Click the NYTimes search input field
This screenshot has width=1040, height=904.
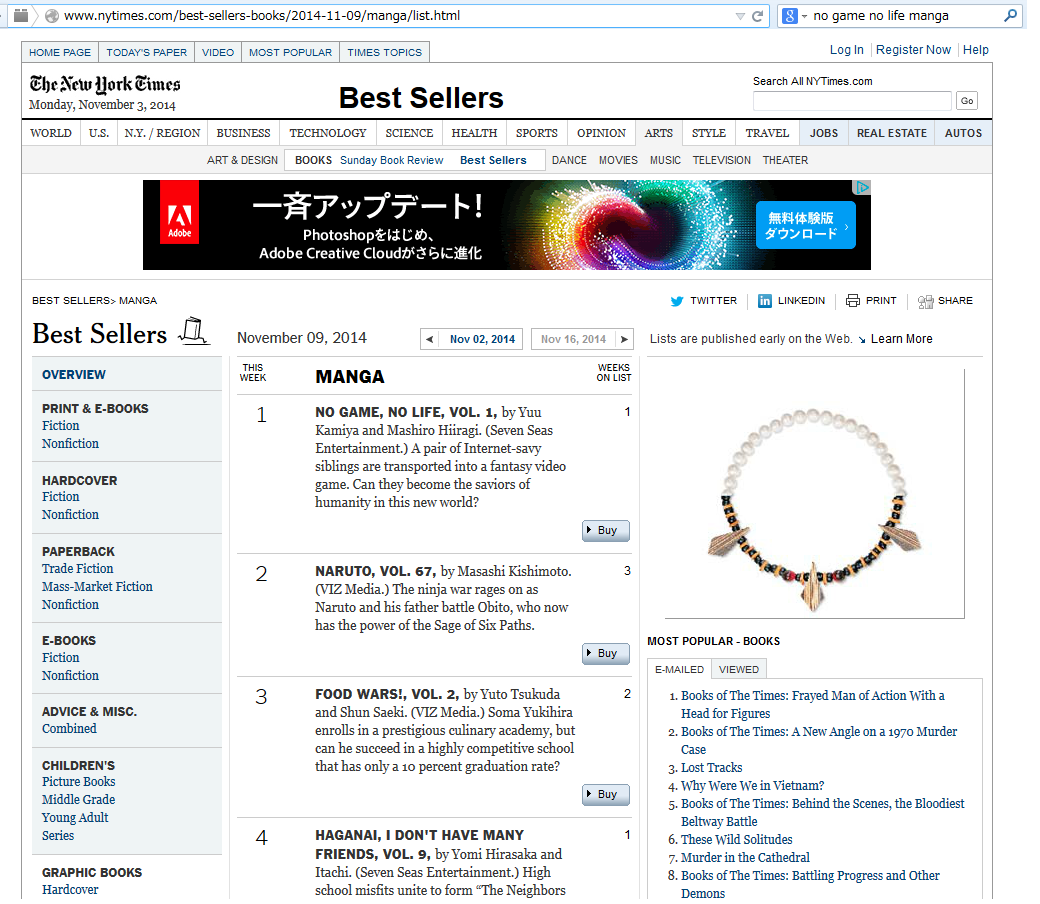(852, 101)
